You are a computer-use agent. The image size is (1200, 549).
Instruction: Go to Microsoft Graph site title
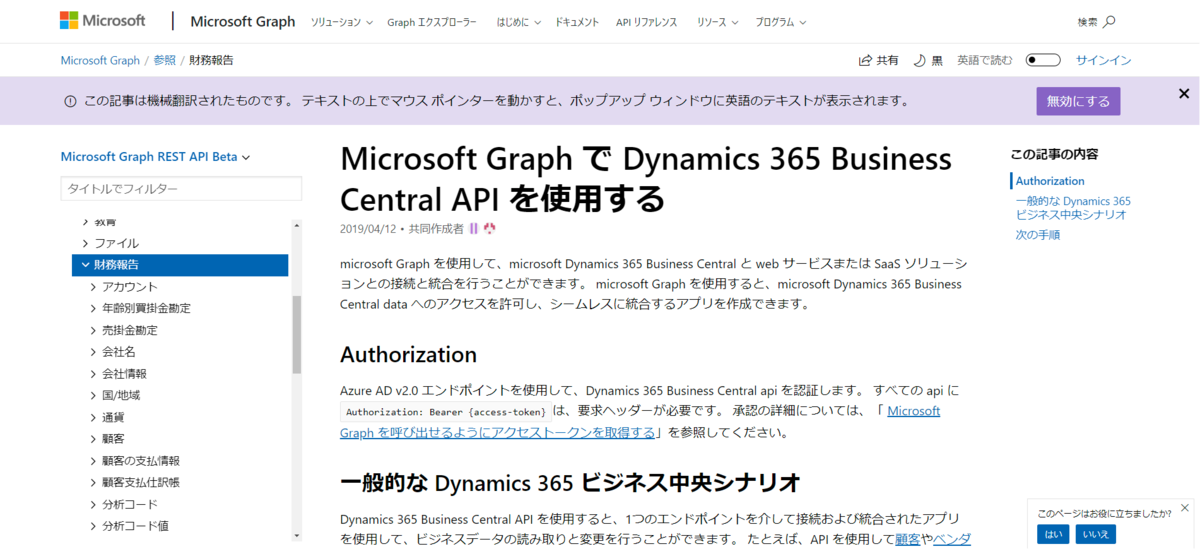tap(243, 21)
